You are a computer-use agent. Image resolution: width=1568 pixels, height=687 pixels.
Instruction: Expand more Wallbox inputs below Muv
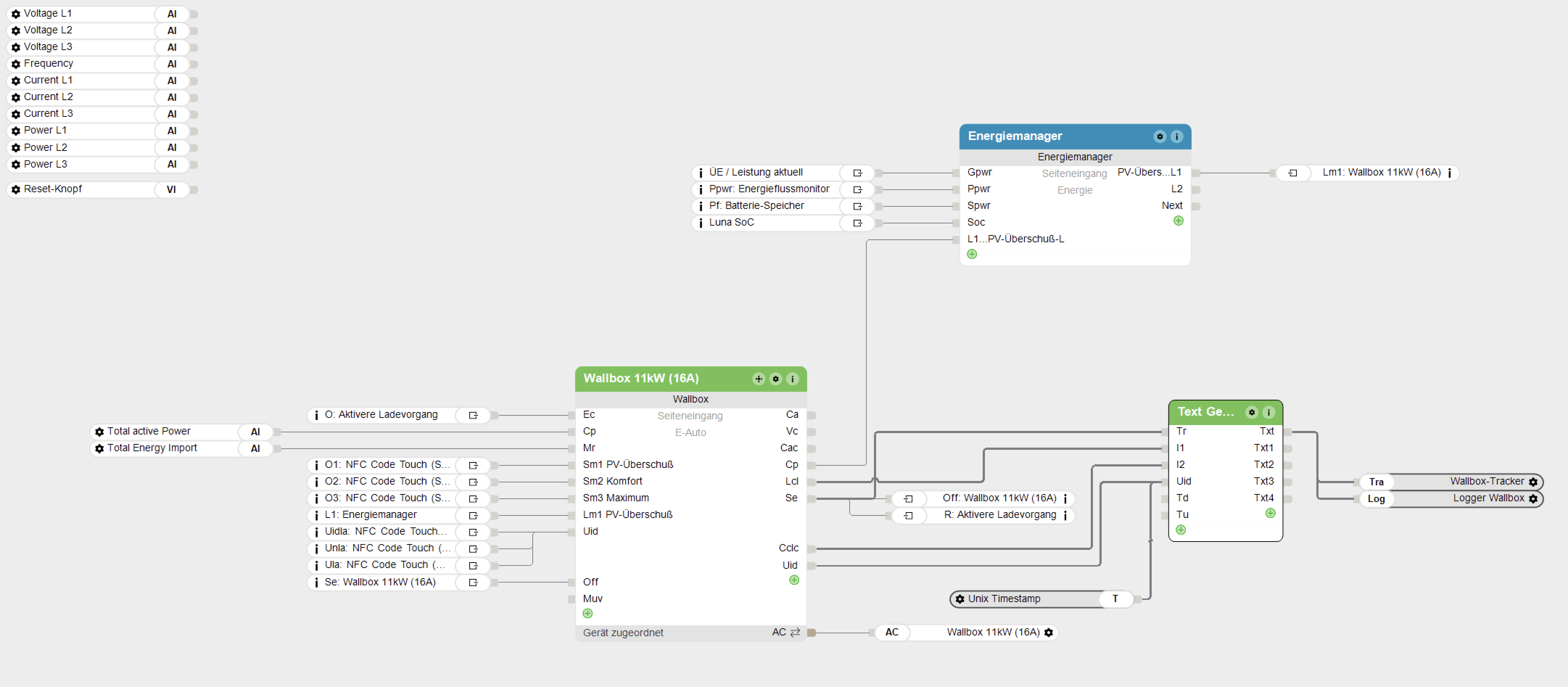tap(587, 614)
